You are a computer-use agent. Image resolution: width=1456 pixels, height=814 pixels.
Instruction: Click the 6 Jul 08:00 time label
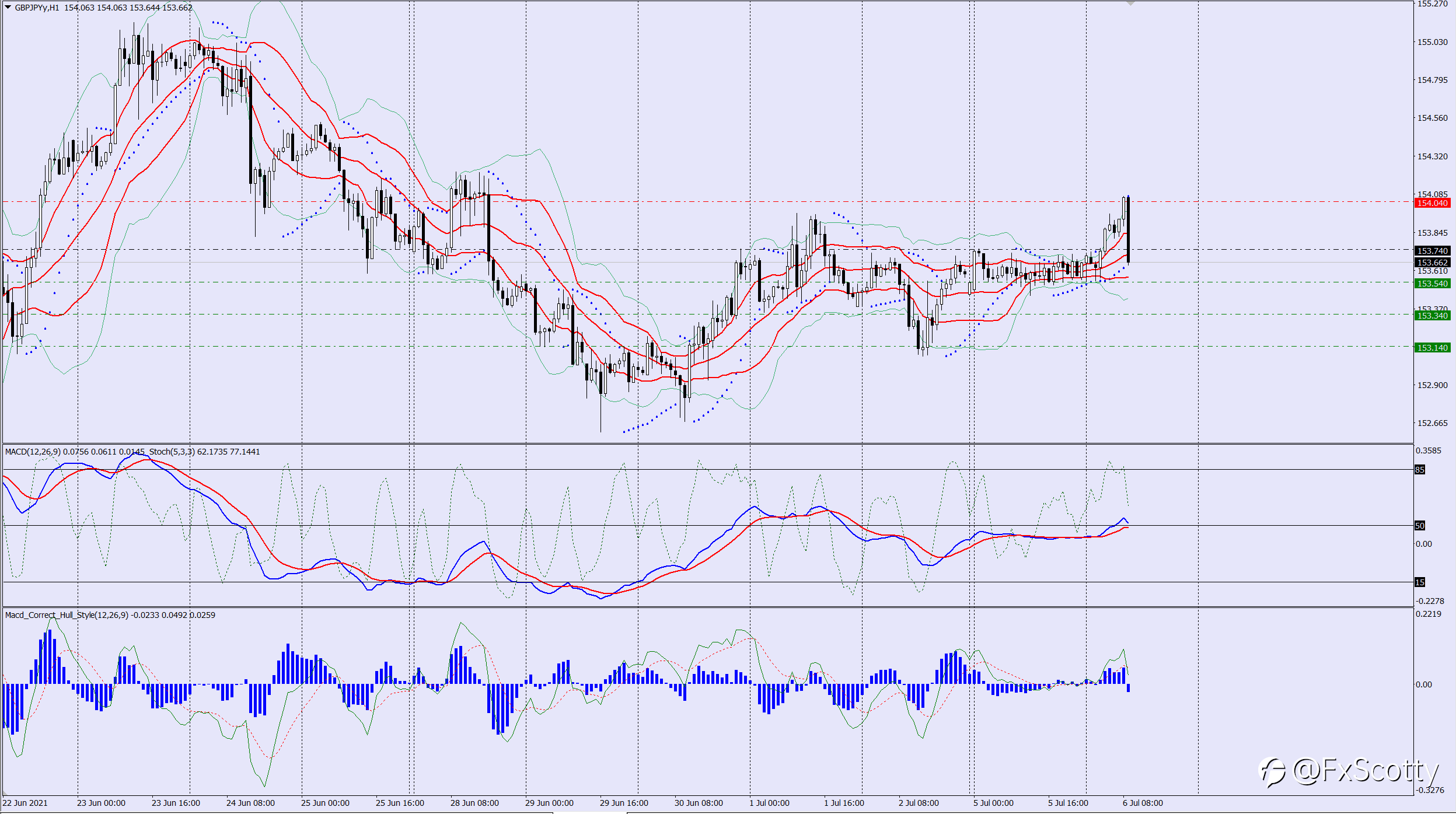[1143, 803]
